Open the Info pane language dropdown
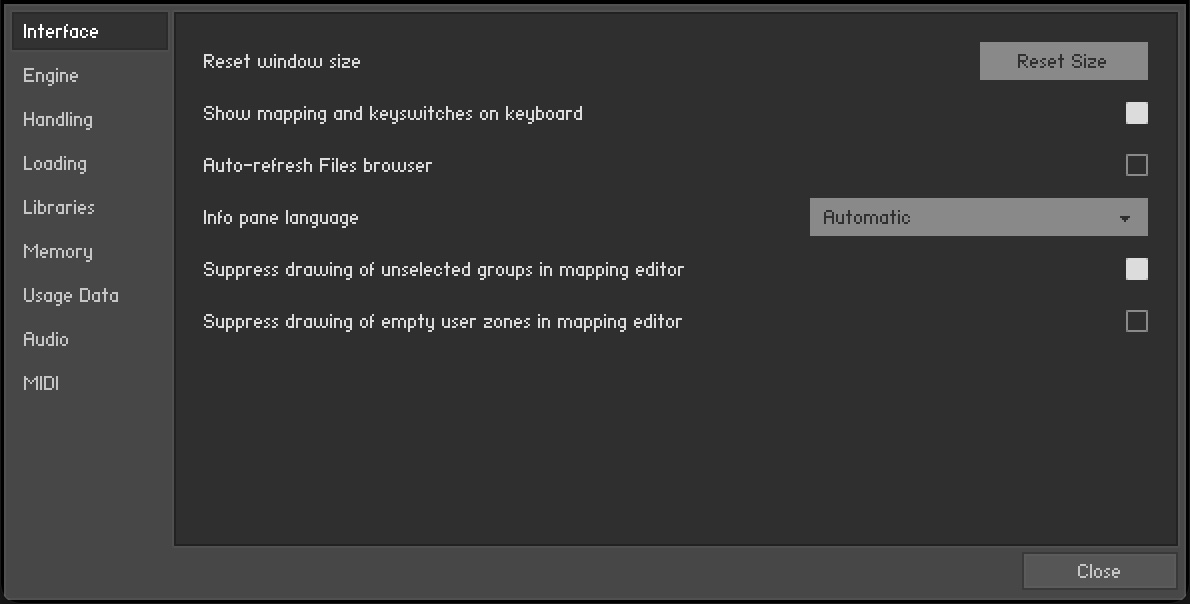 coord(977,217)
